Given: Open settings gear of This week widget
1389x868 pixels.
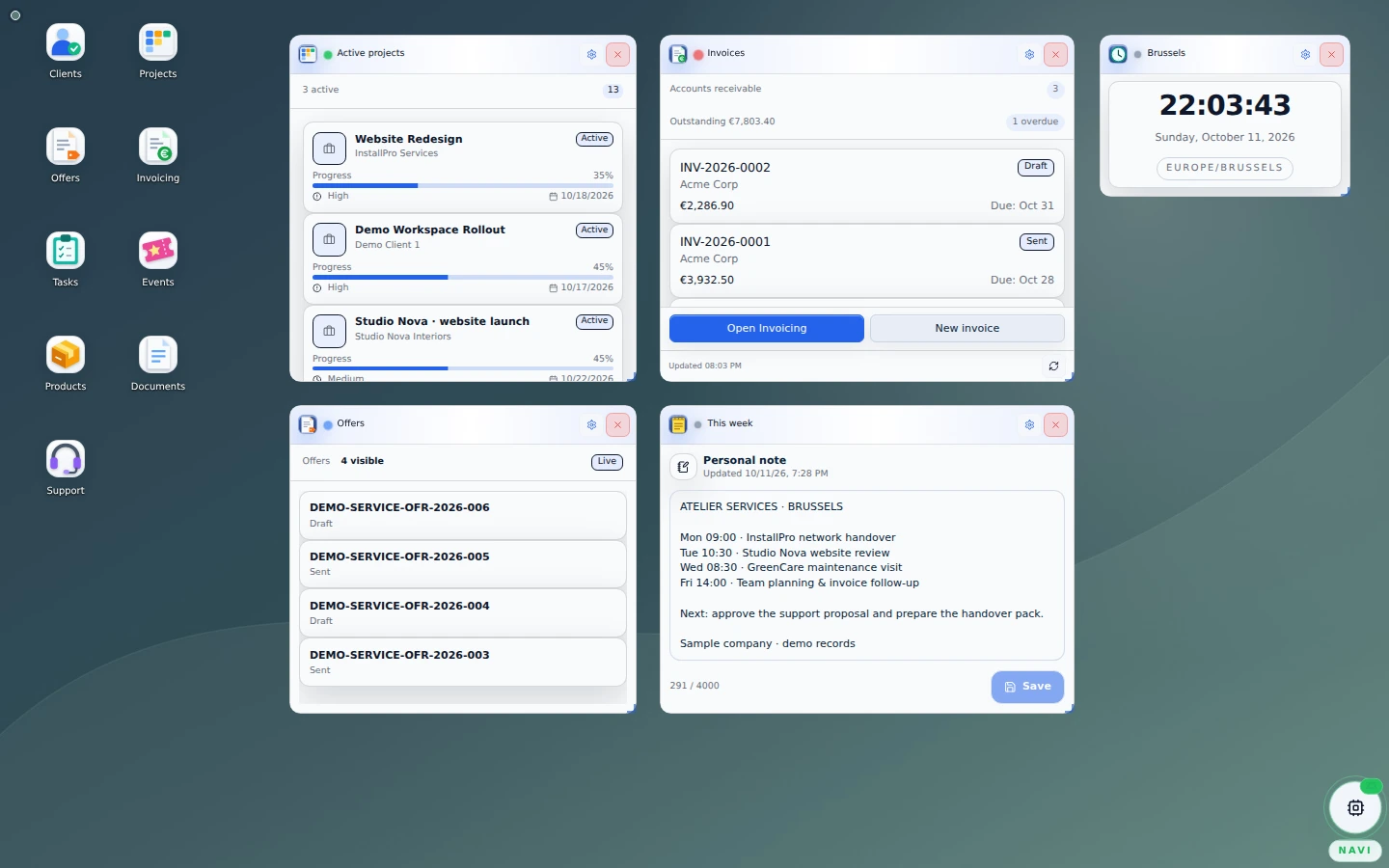Looking at the screenshot, I should (1029, 425).
